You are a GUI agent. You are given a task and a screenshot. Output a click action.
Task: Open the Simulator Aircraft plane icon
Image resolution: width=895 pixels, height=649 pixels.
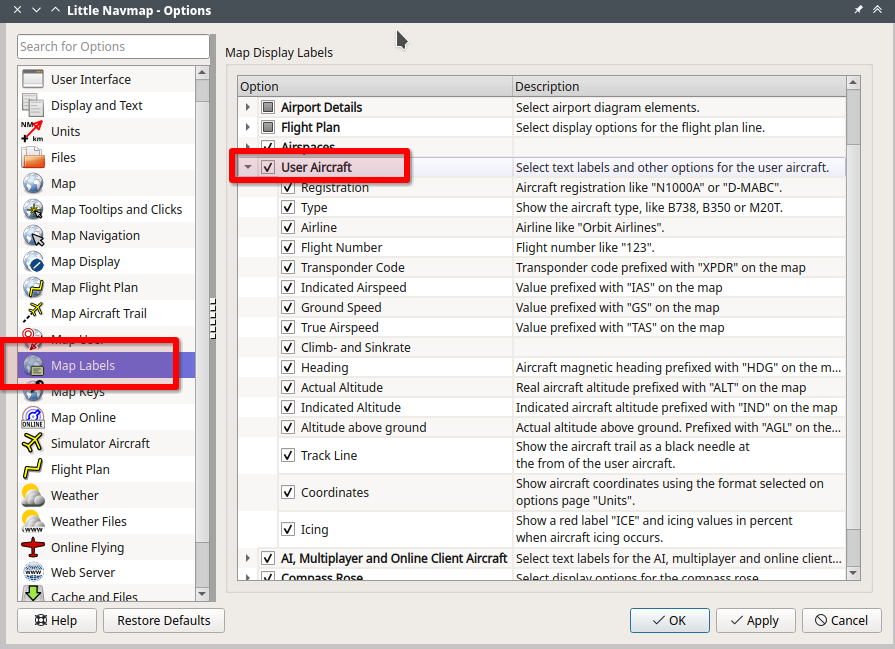33,444
